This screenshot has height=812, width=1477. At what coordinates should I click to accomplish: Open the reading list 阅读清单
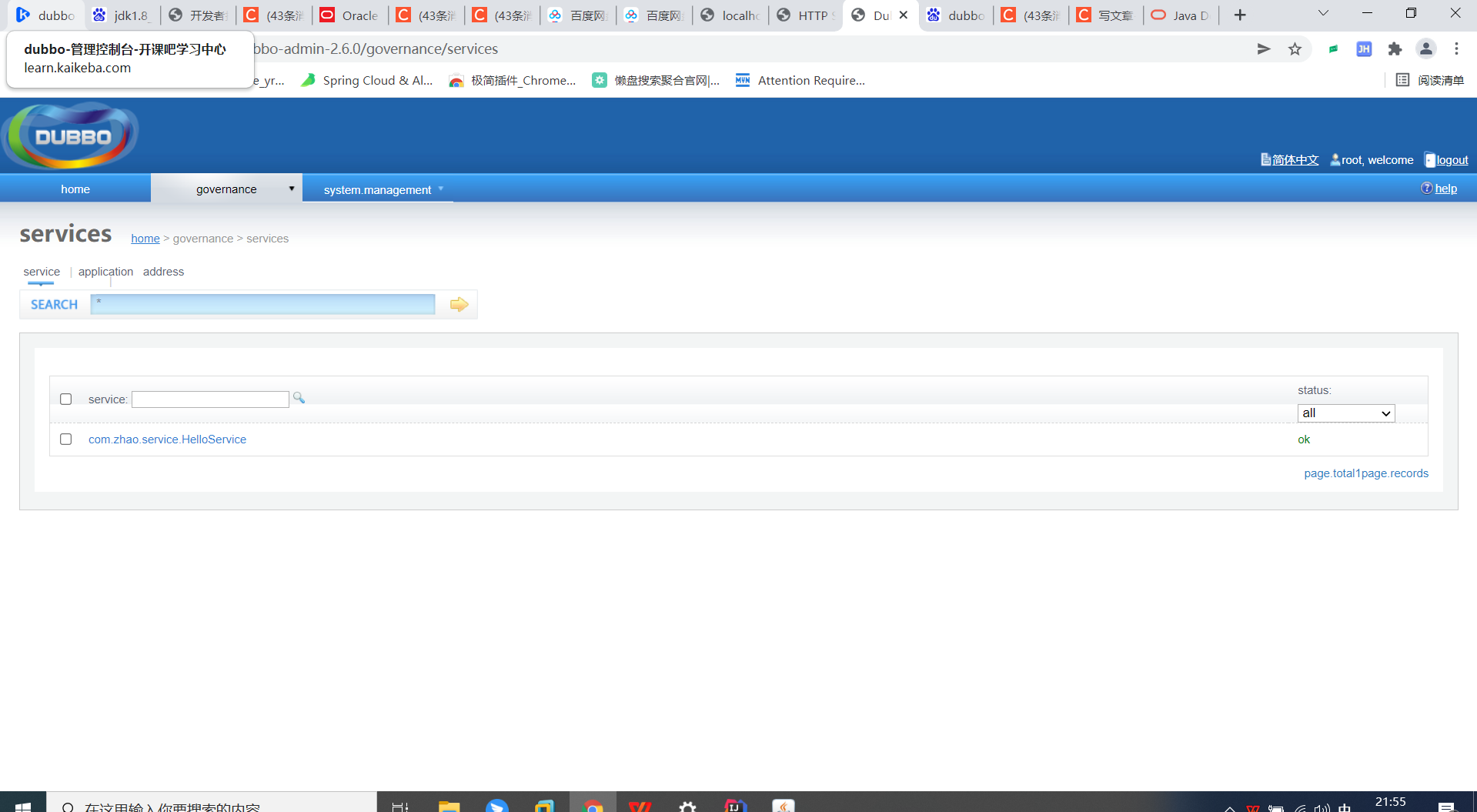coord(1430,80)
